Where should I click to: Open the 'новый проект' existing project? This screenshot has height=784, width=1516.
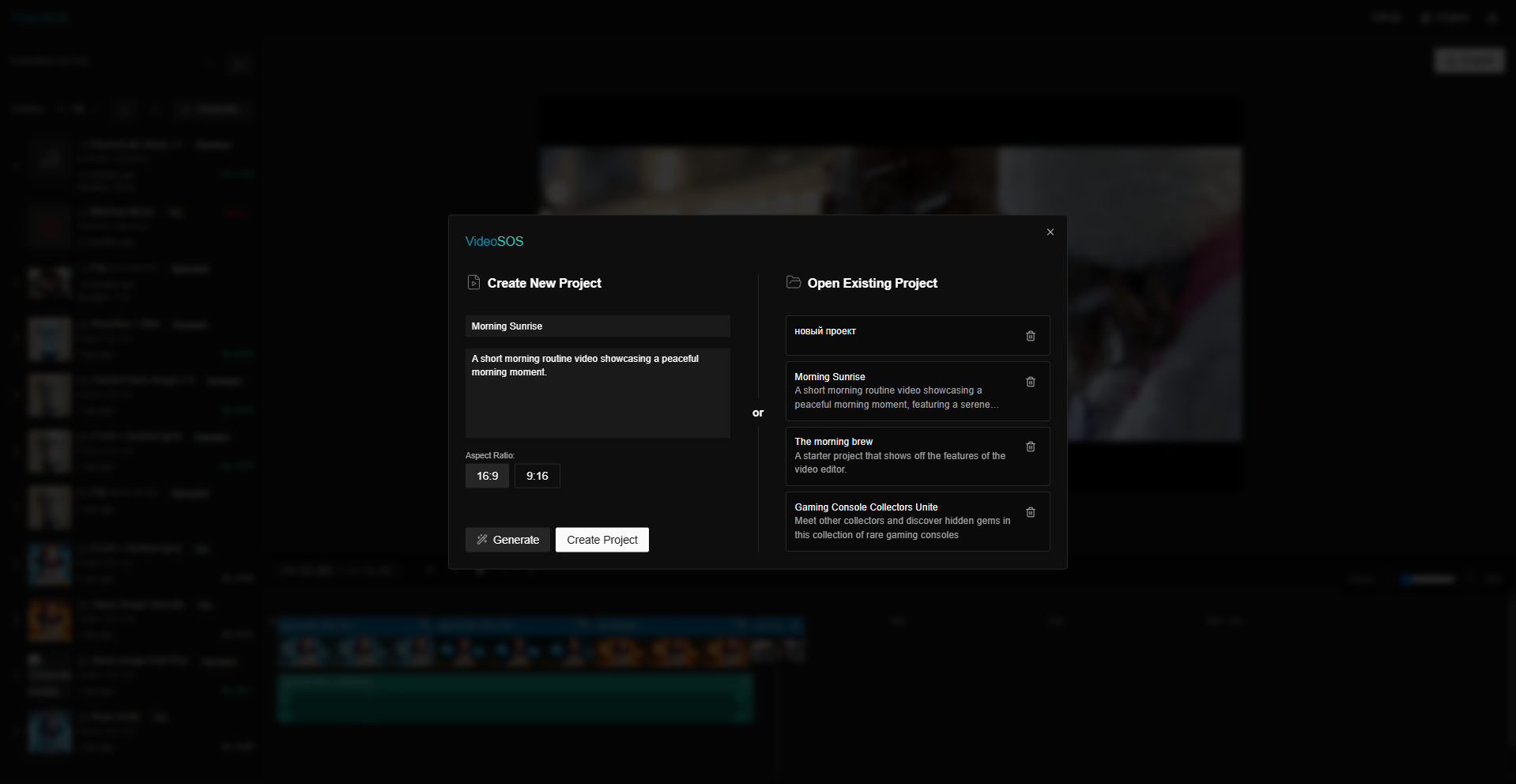[901, 335]
